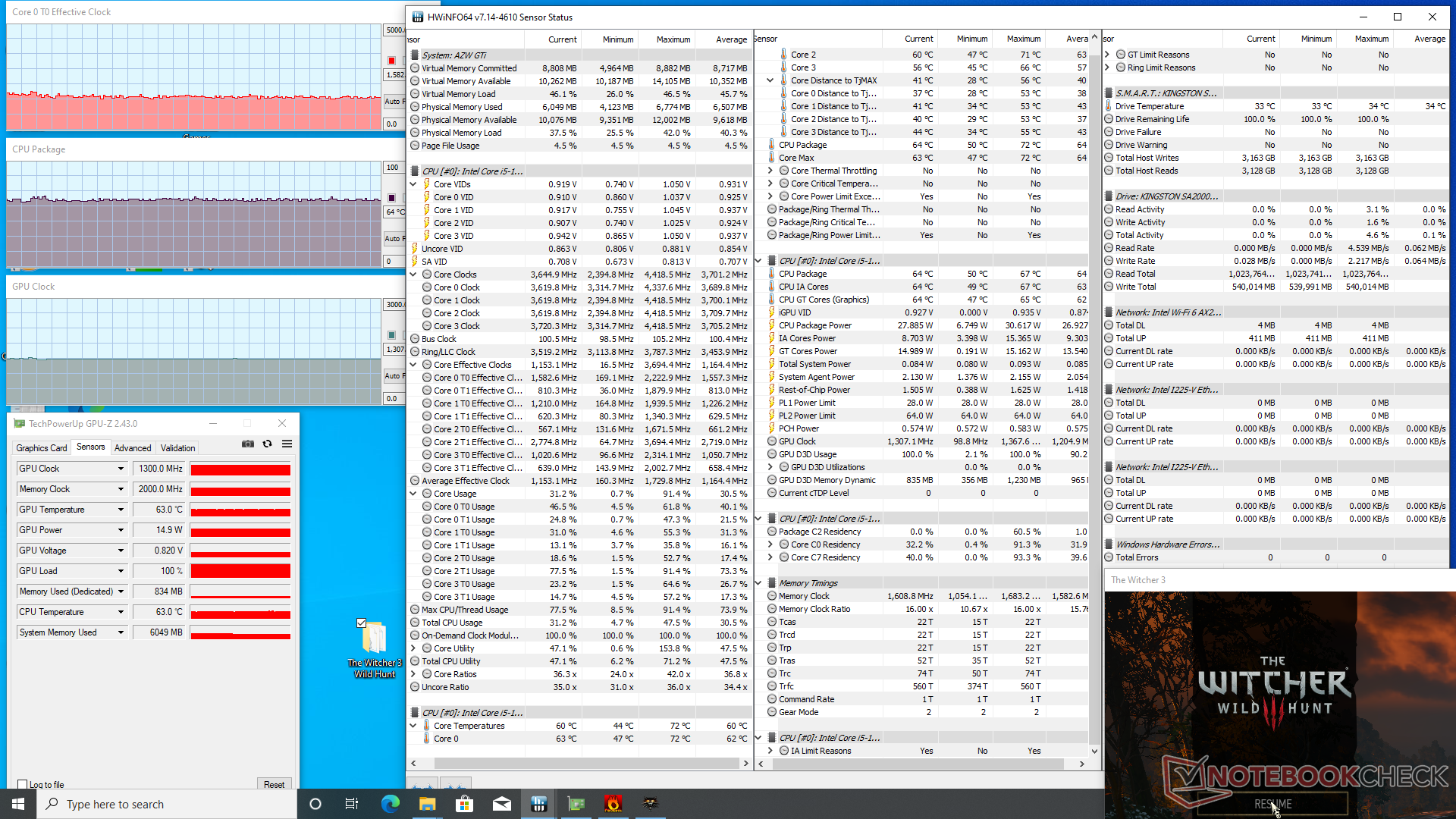Image resolution: width=1456 pixels, height=819 pixels.
Task: Open the GPU Voltage sensor dropdown
Action: pos(121,551)
